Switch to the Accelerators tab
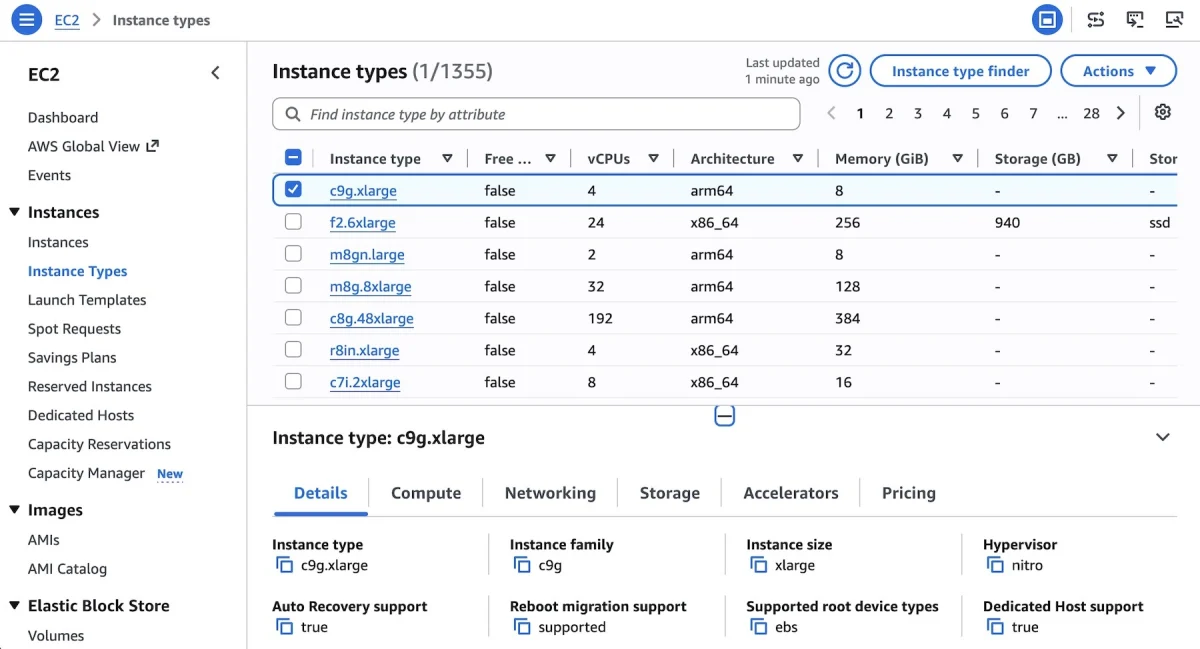The height and width of the screenshot is (649, 1200). (791, 493)
